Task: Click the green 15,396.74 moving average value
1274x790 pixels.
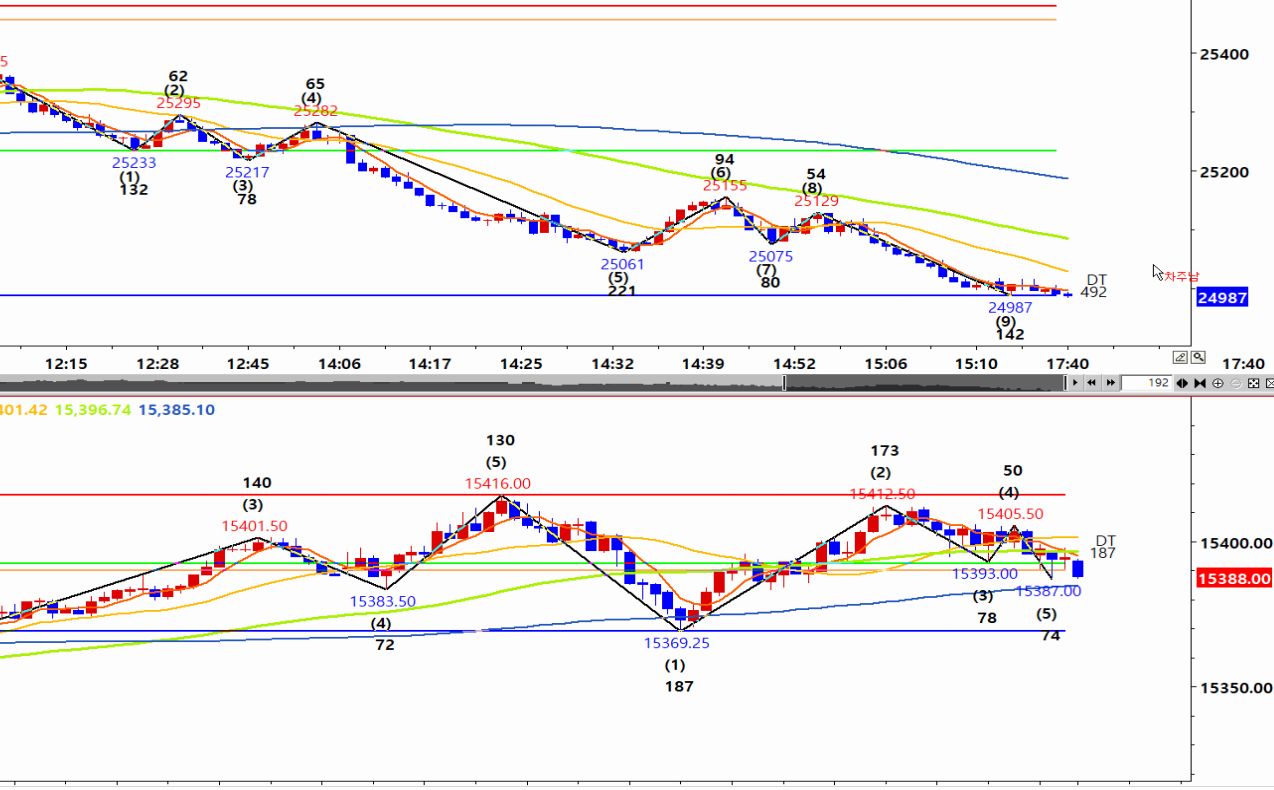Action: [x=93, y=409]
